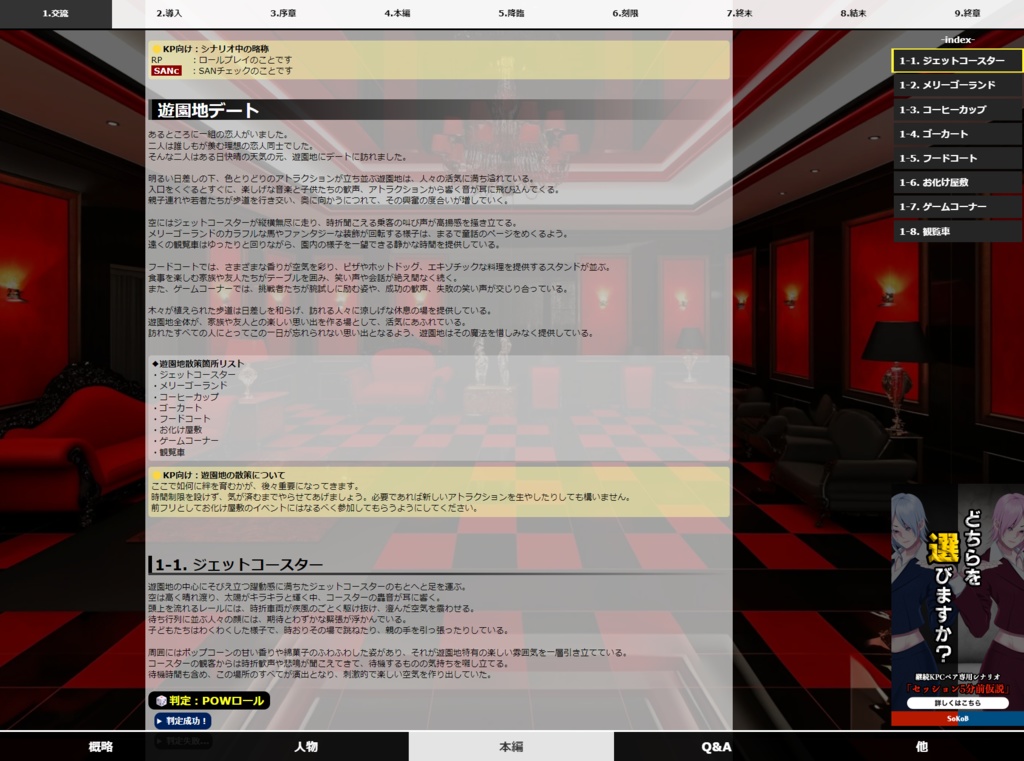Jump to index entry 1-5. フードコート
The image size is (1024, 761).
click(x=957, y=158)
